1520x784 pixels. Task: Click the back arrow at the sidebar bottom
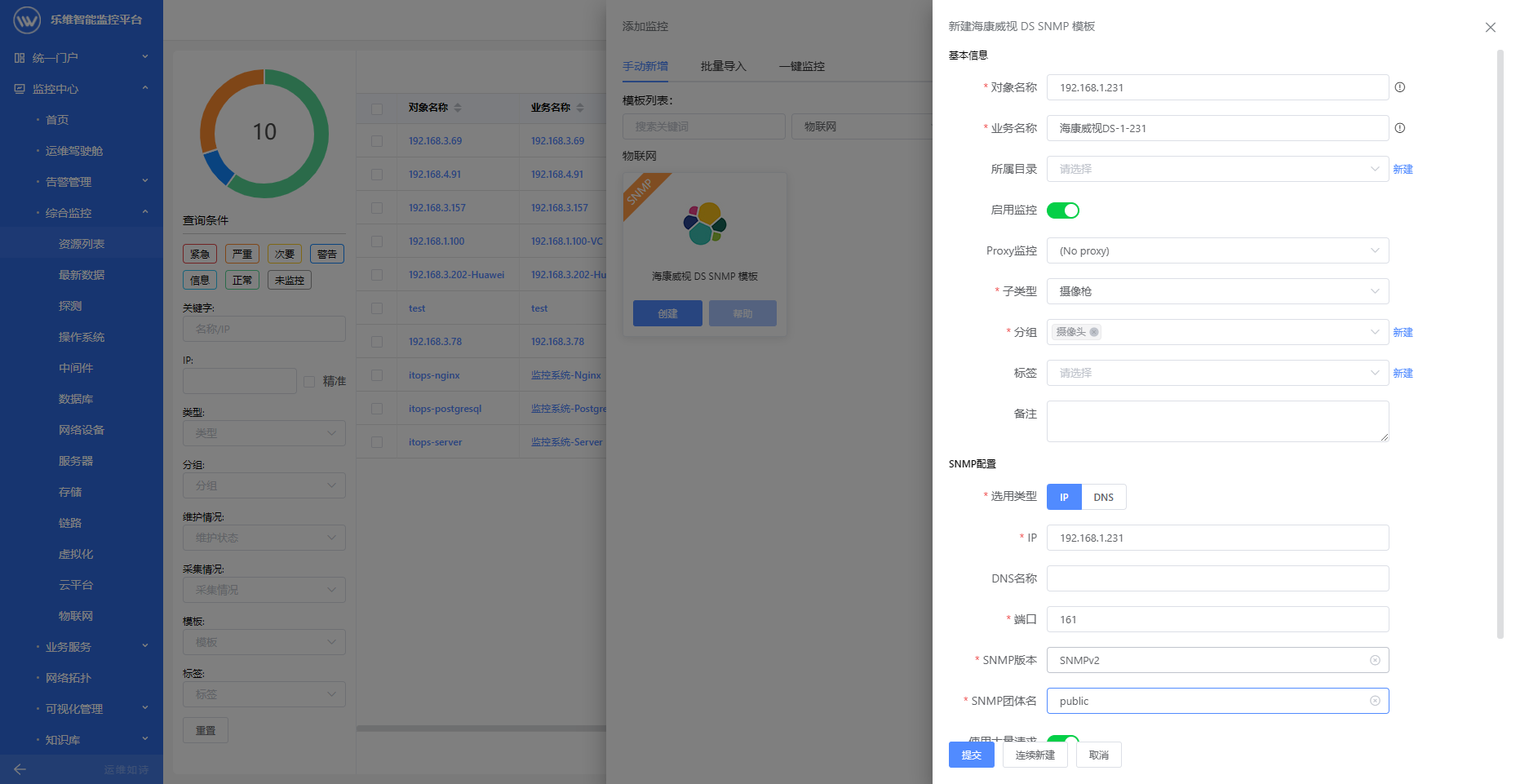(20, 769)
